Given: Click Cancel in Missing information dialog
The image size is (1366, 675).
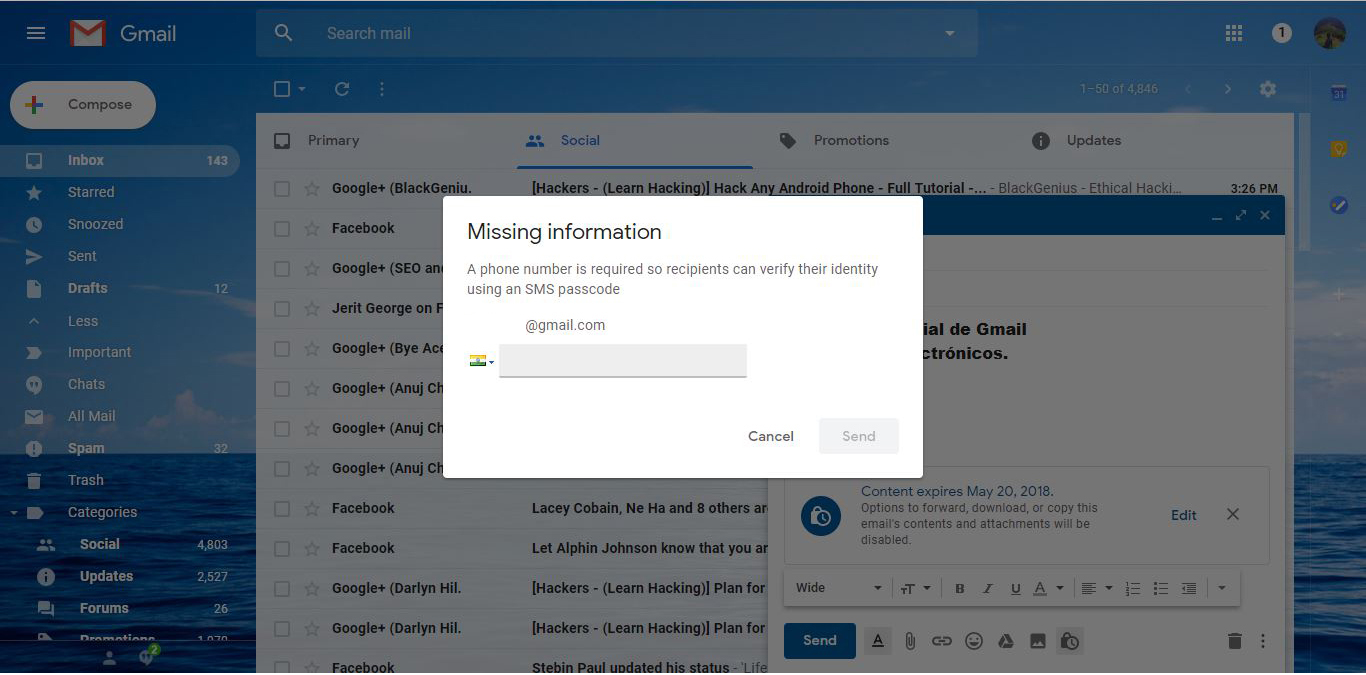Looking at the screenshot, I should coord(771,436).
